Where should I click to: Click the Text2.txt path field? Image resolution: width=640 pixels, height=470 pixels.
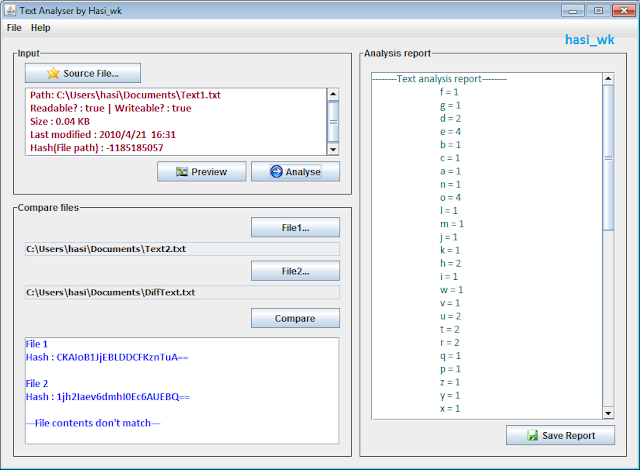tap(182, 249)
